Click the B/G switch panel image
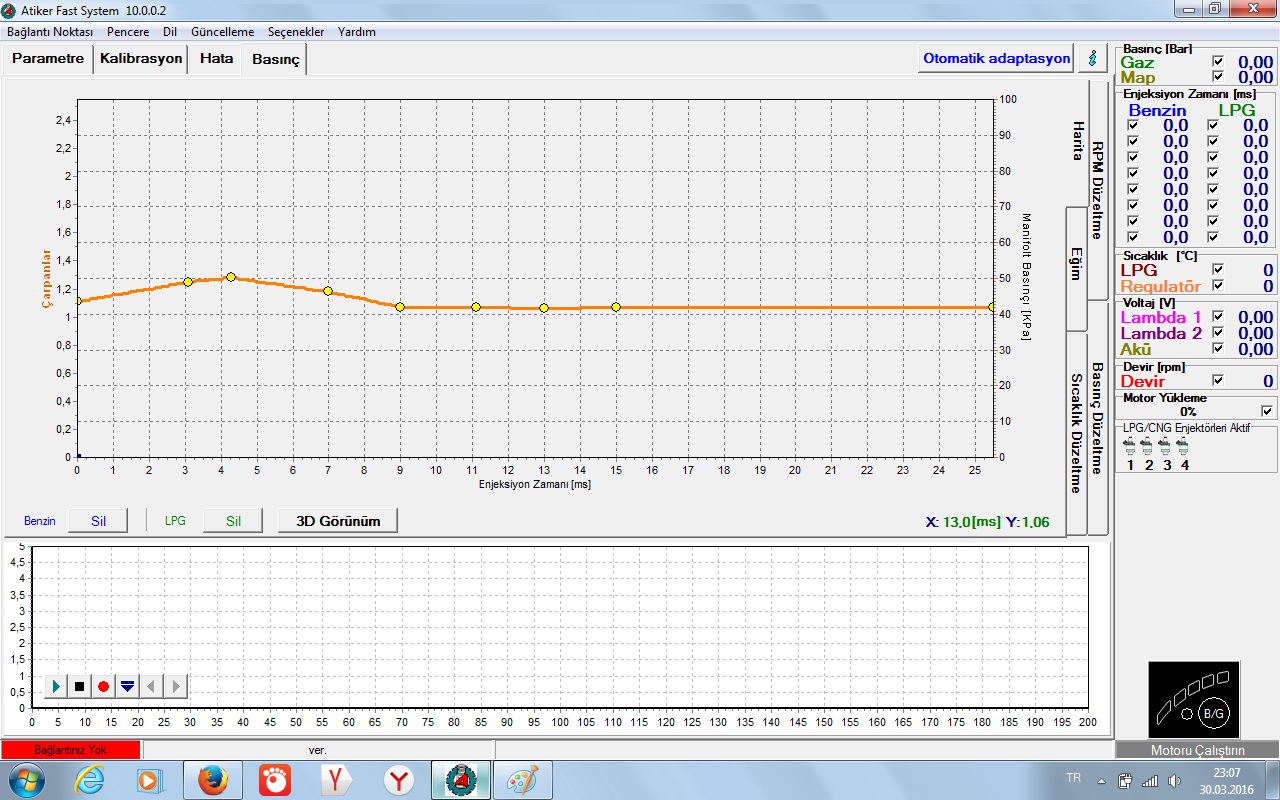The height and width of the screenshot is (800, 1280). pos(1194,700)
